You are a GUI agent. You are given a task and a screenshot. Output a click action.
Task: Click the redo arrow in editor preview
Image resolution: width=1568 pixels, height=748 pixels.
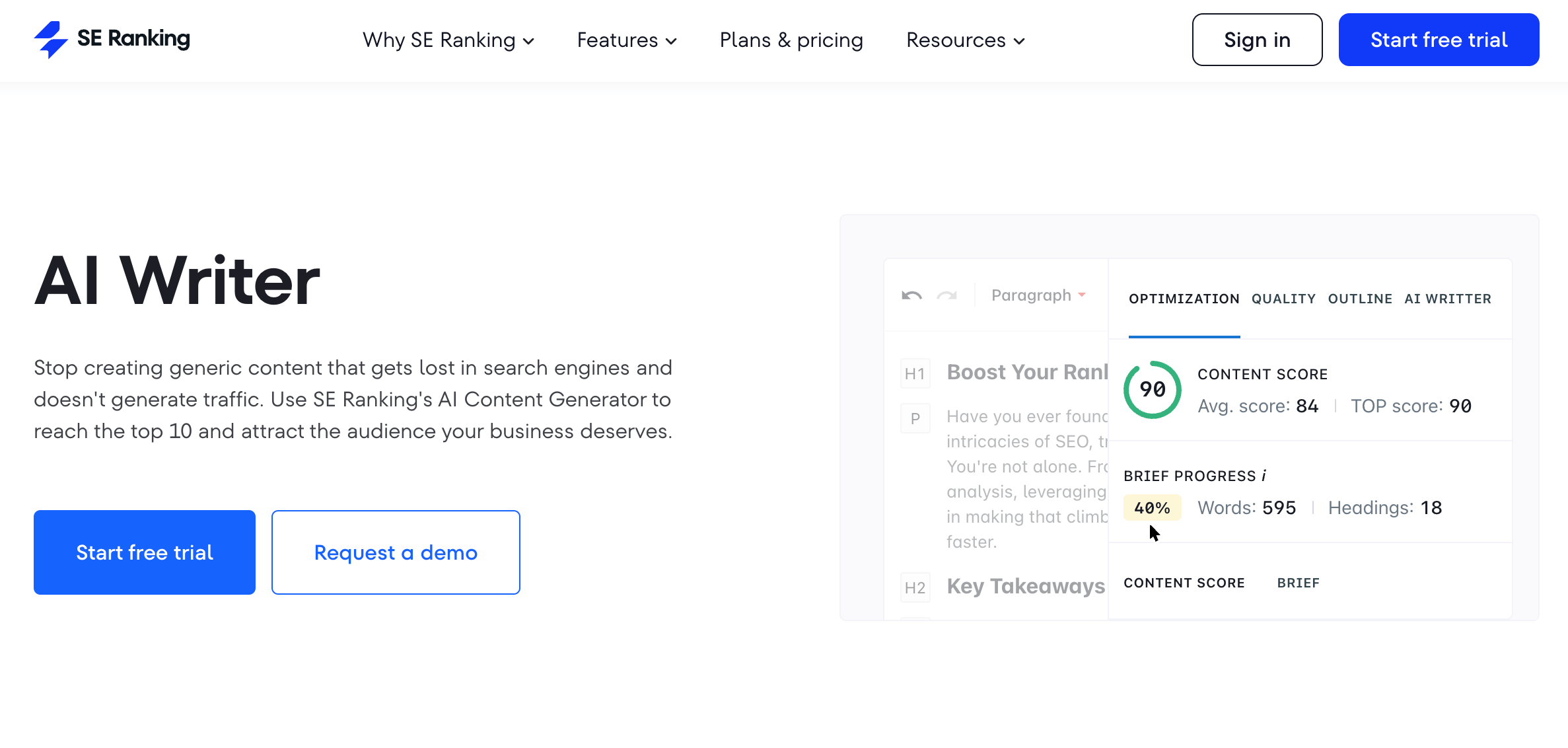tap(946, 295)
